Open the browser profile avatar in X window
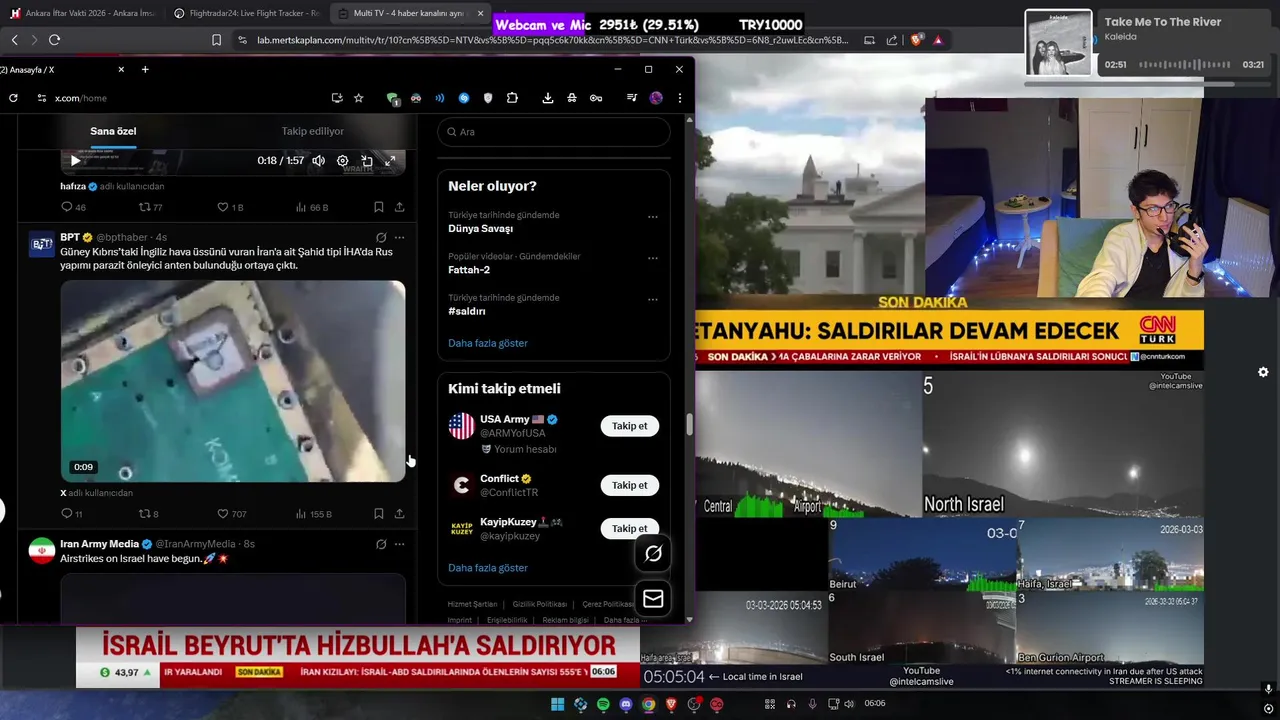The image size is (1280, 720). tap(656, 98)
